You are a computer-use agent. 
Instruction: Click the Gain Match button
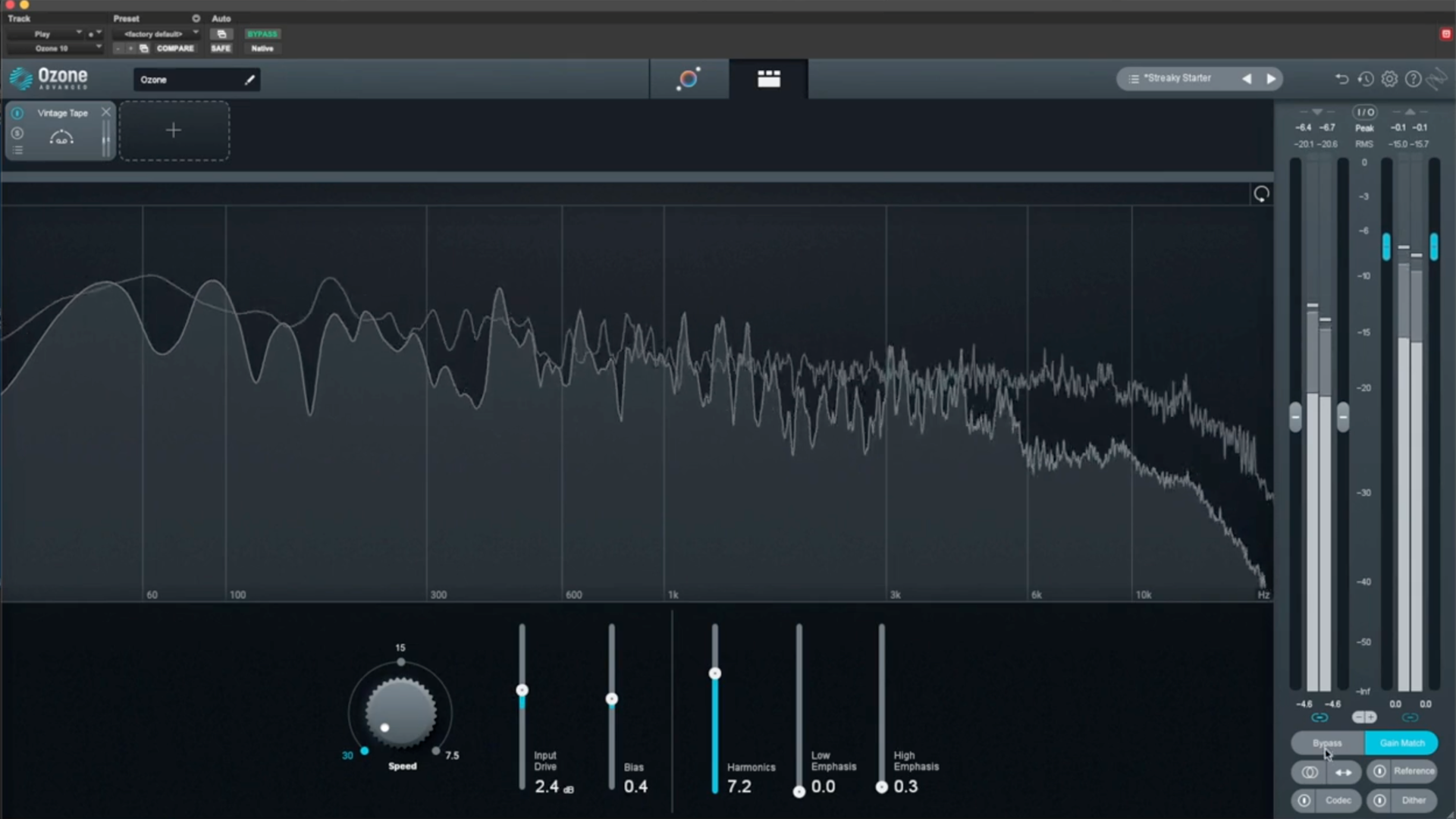(1401, 743)
